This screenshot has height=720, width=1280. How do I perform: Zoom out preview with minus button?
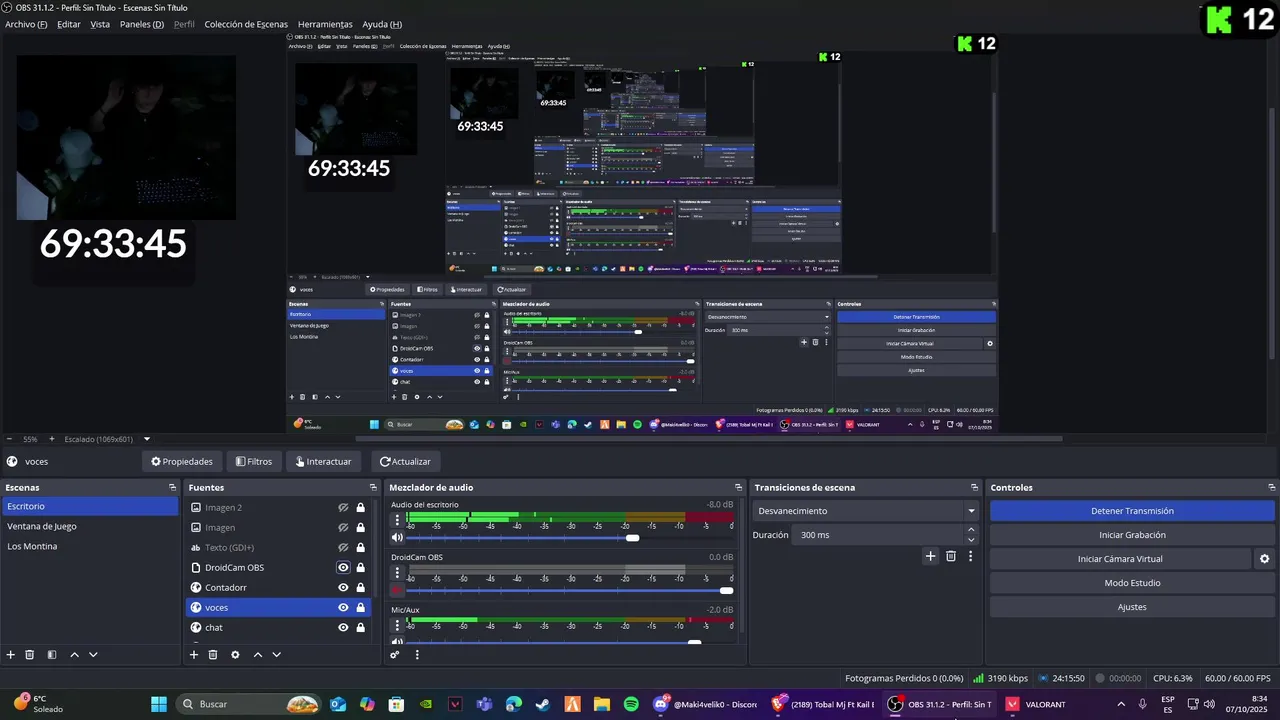(x=9, y=439)
